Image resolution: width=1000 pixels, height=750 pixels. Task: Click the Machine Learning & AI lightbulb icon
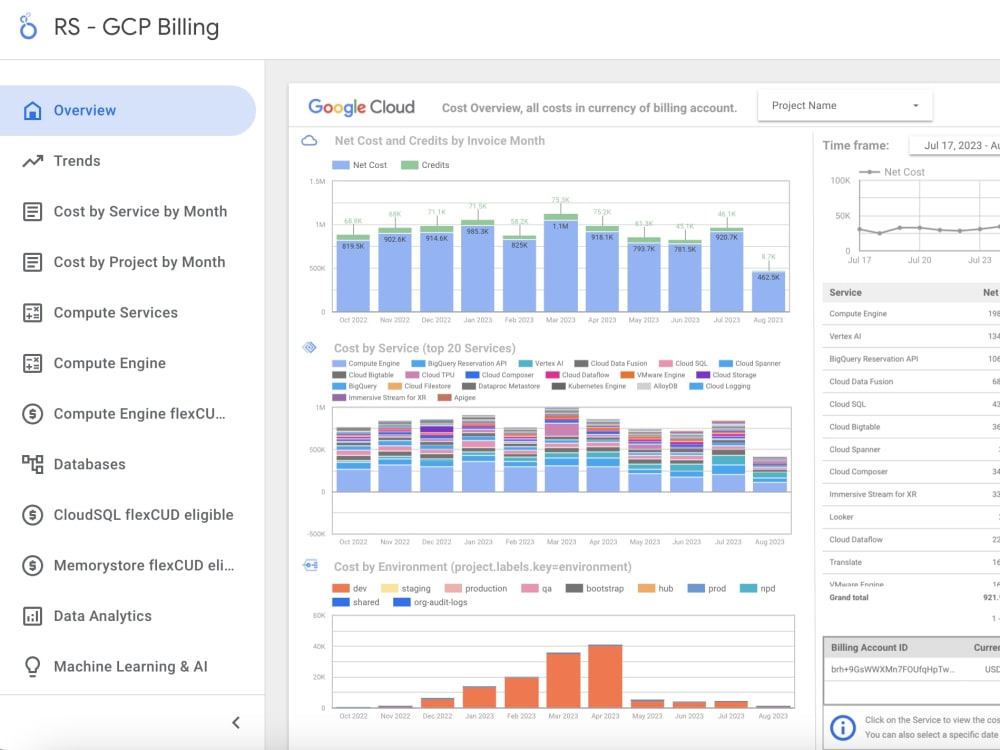tap(35, 666)
